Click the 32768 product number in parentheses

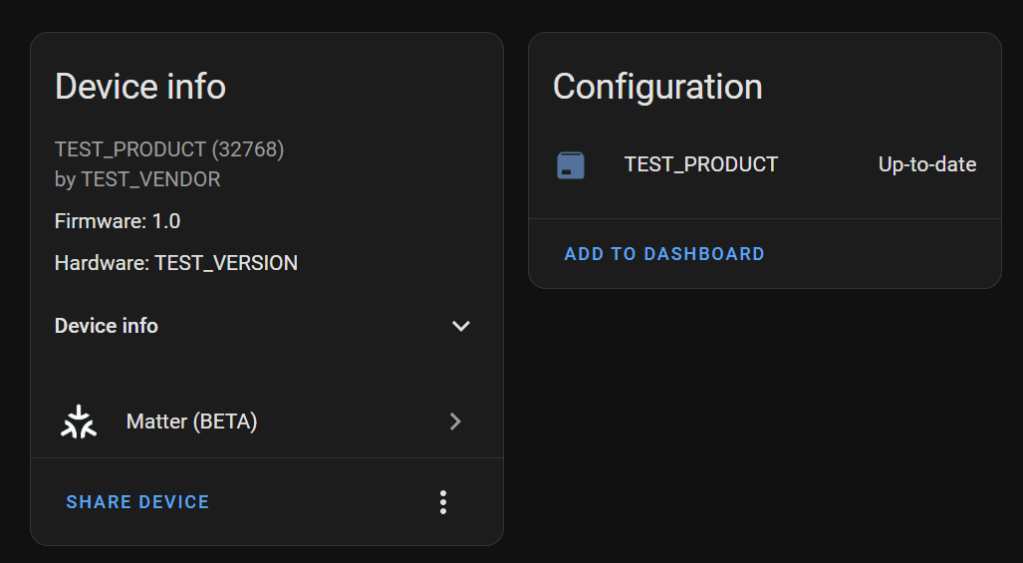[247, 150]
